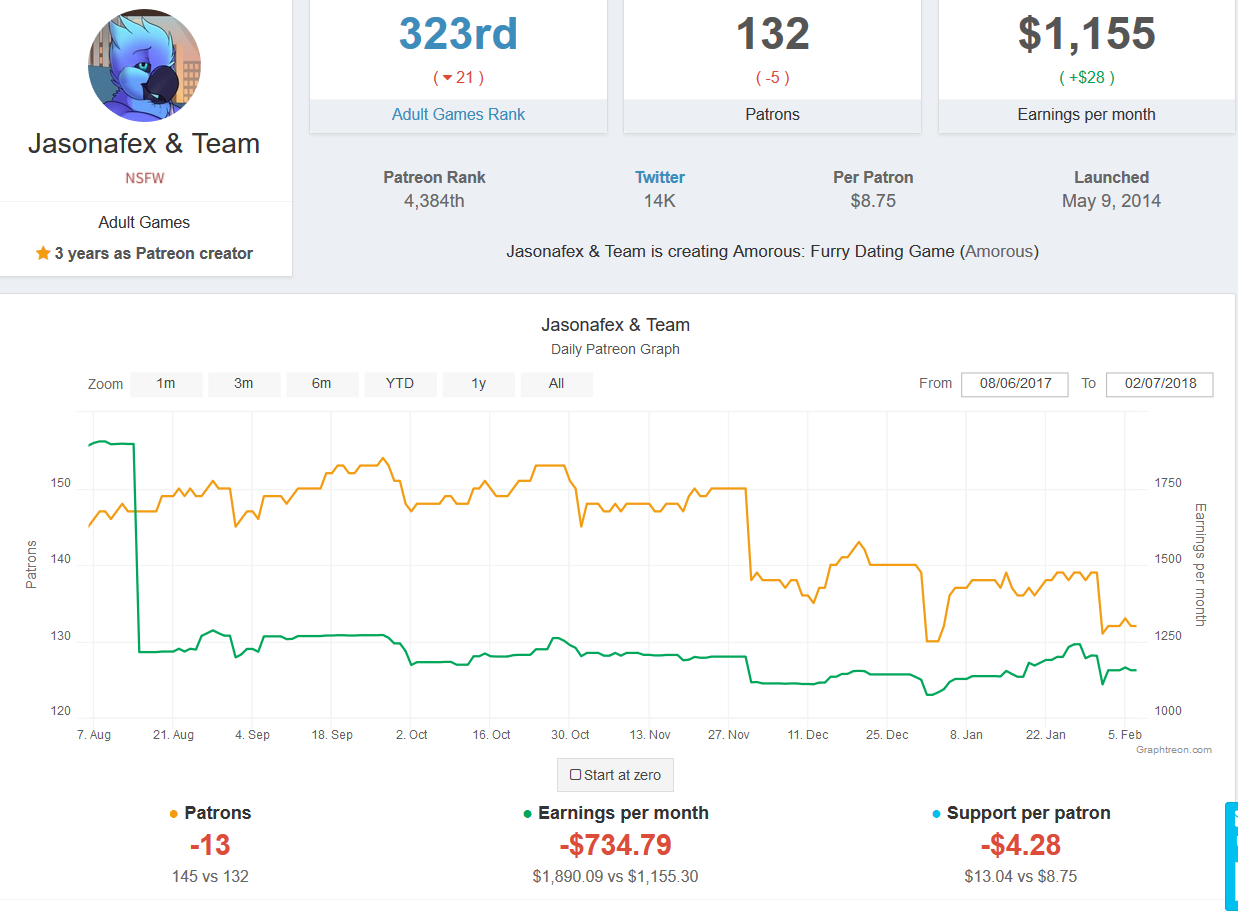
Task: Open the Twitter link
Action: (x=660, y=177)
